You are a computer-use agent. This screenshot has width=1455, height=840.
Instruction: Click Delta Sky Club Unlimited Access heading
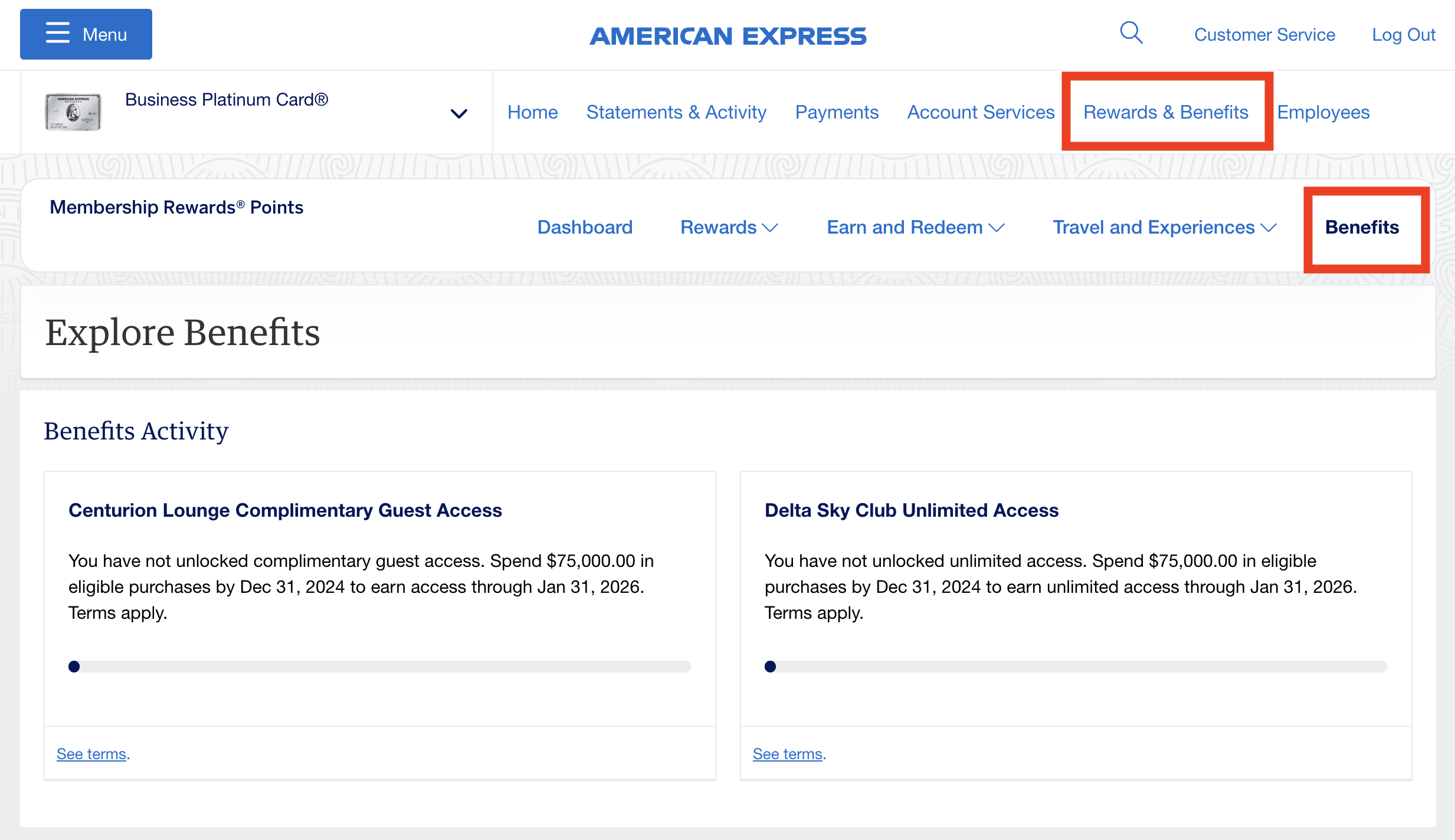click(x=912, y=510)
